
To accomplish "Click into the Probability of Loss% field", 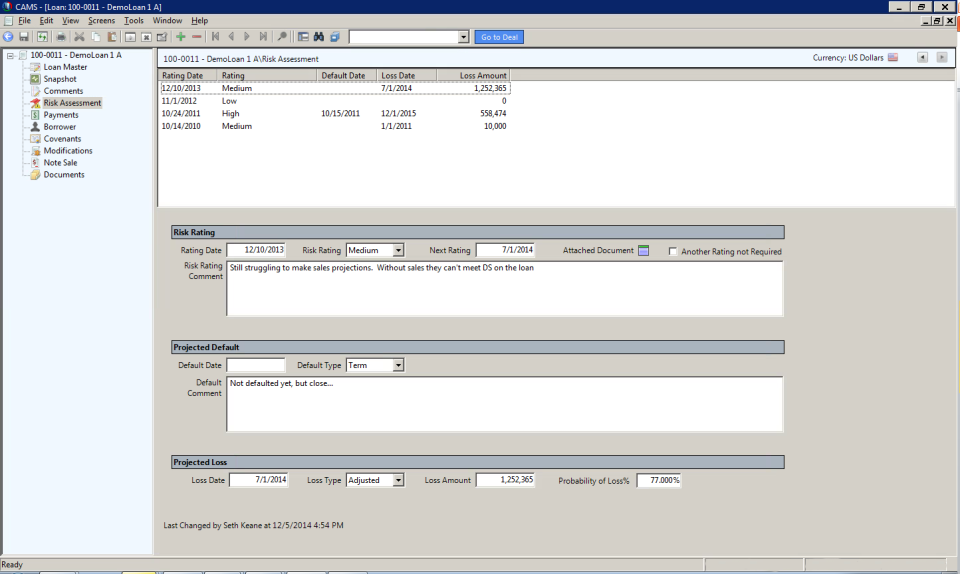I will click(x=659, y=481).
